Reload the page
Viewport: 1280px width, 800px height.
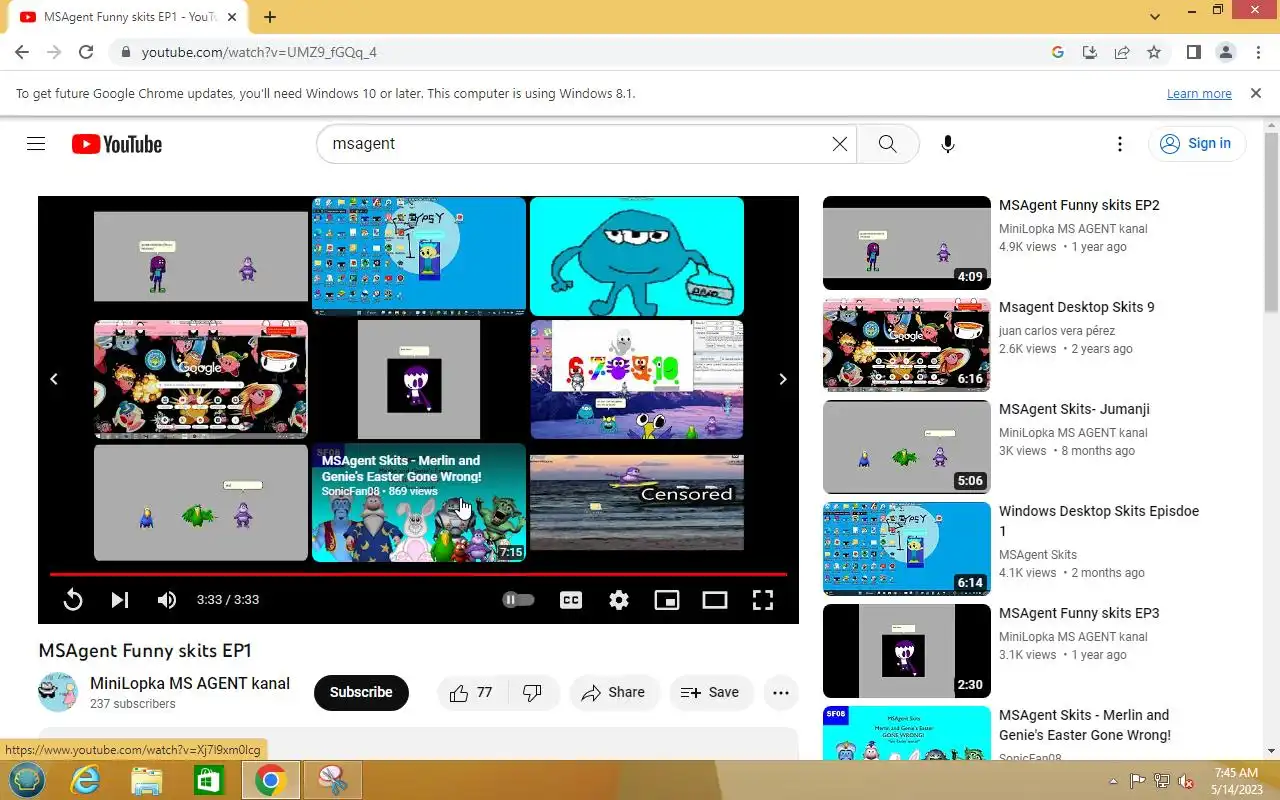coord(86,52)
